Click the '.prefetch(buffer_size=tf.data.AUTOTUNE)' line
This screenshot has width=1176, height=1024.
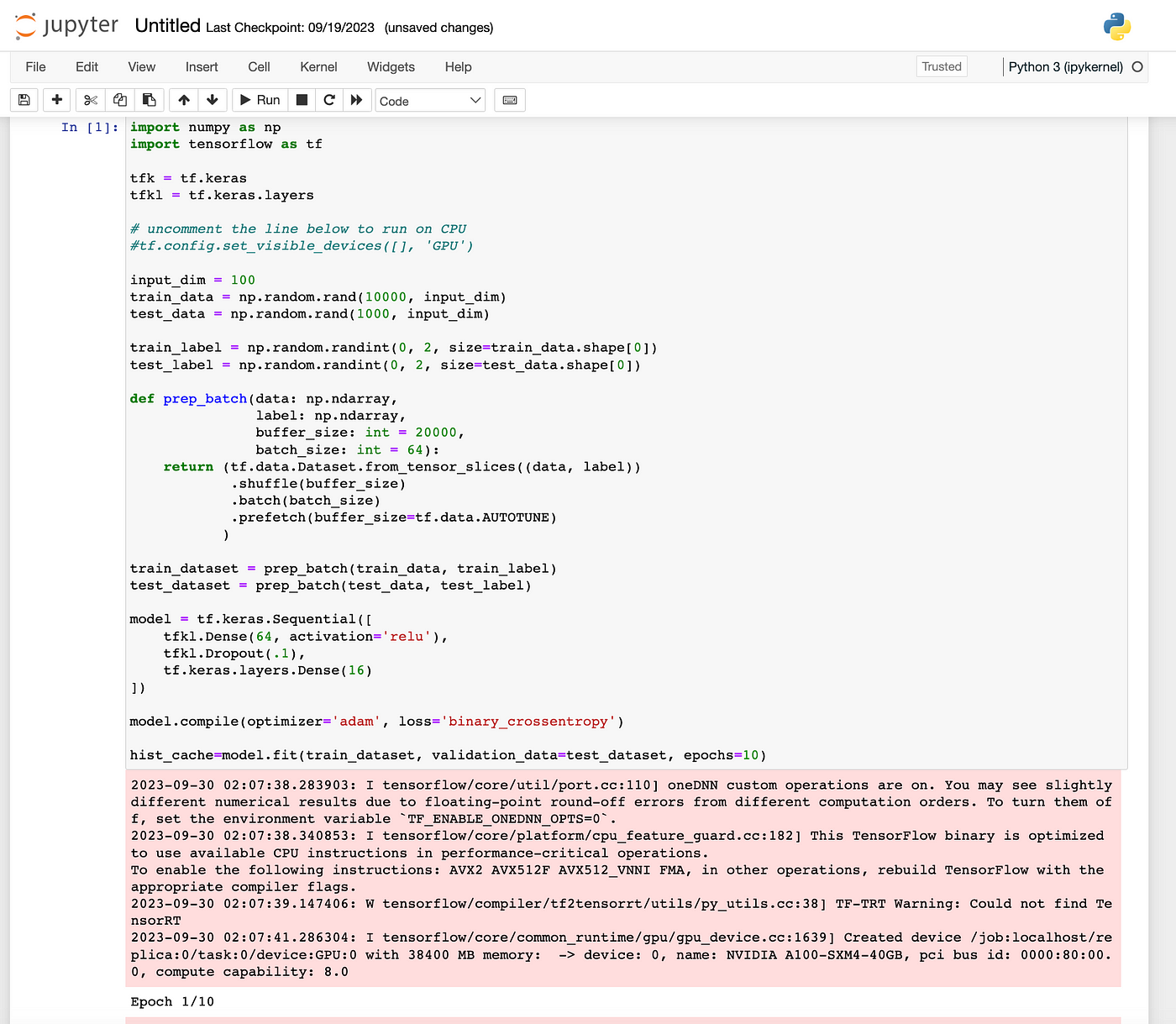click(x=393, y=517)
